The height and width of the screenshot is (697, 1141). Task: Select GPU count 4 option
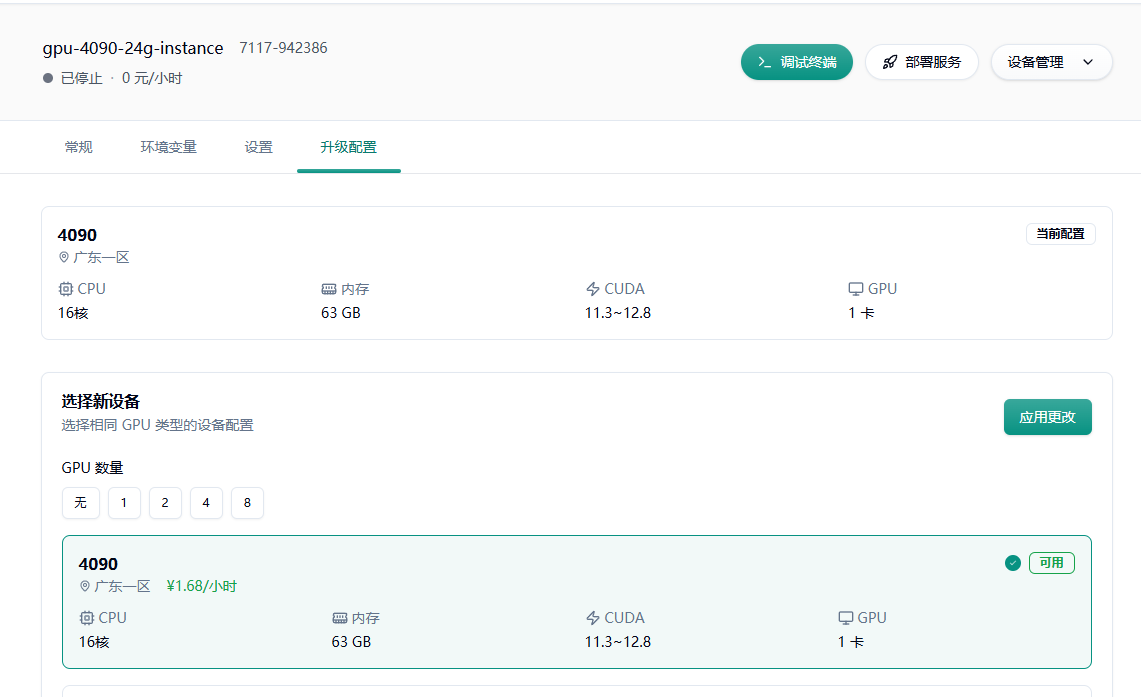click(x=206, y=503)
